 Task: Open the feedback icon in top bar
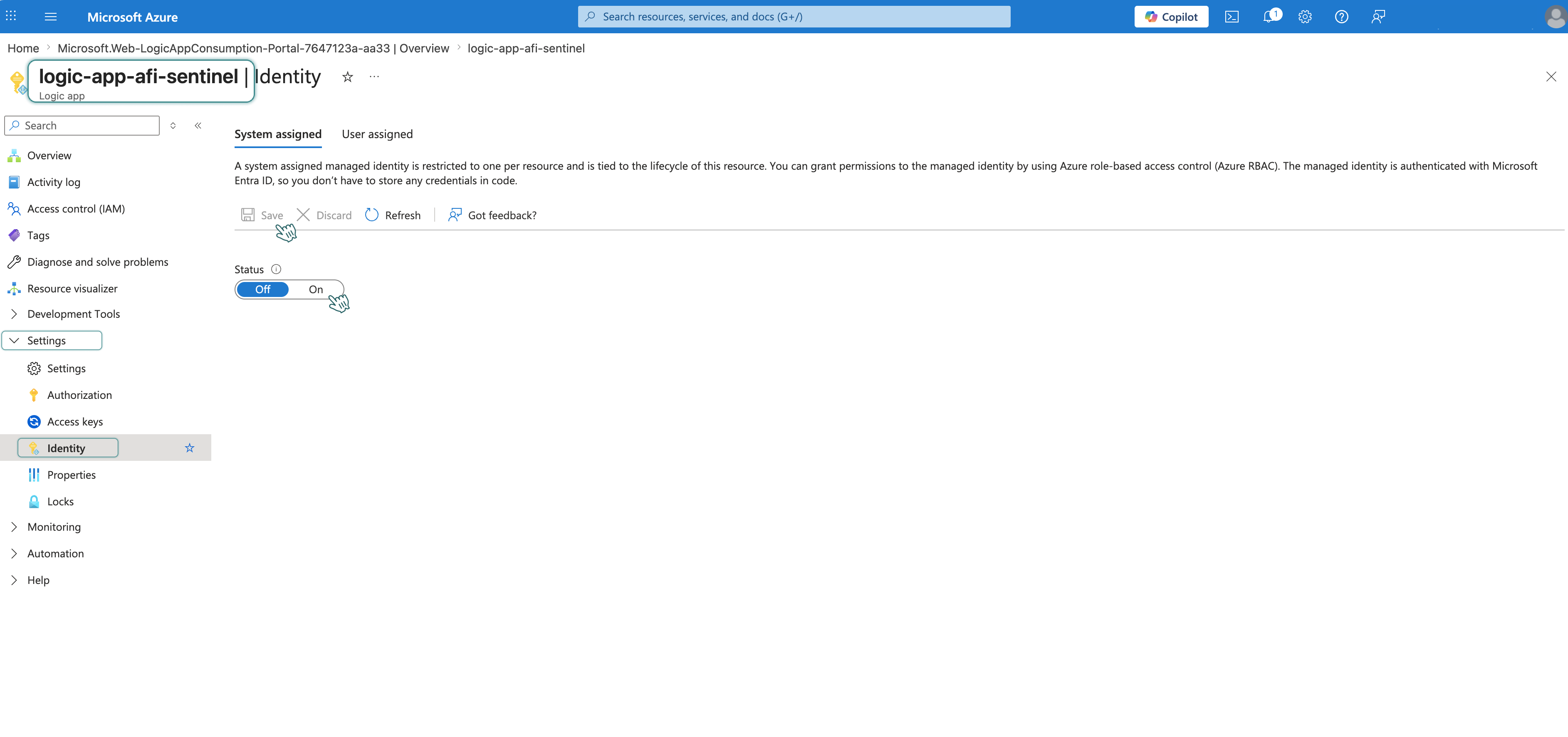[x=1378, y=17]
